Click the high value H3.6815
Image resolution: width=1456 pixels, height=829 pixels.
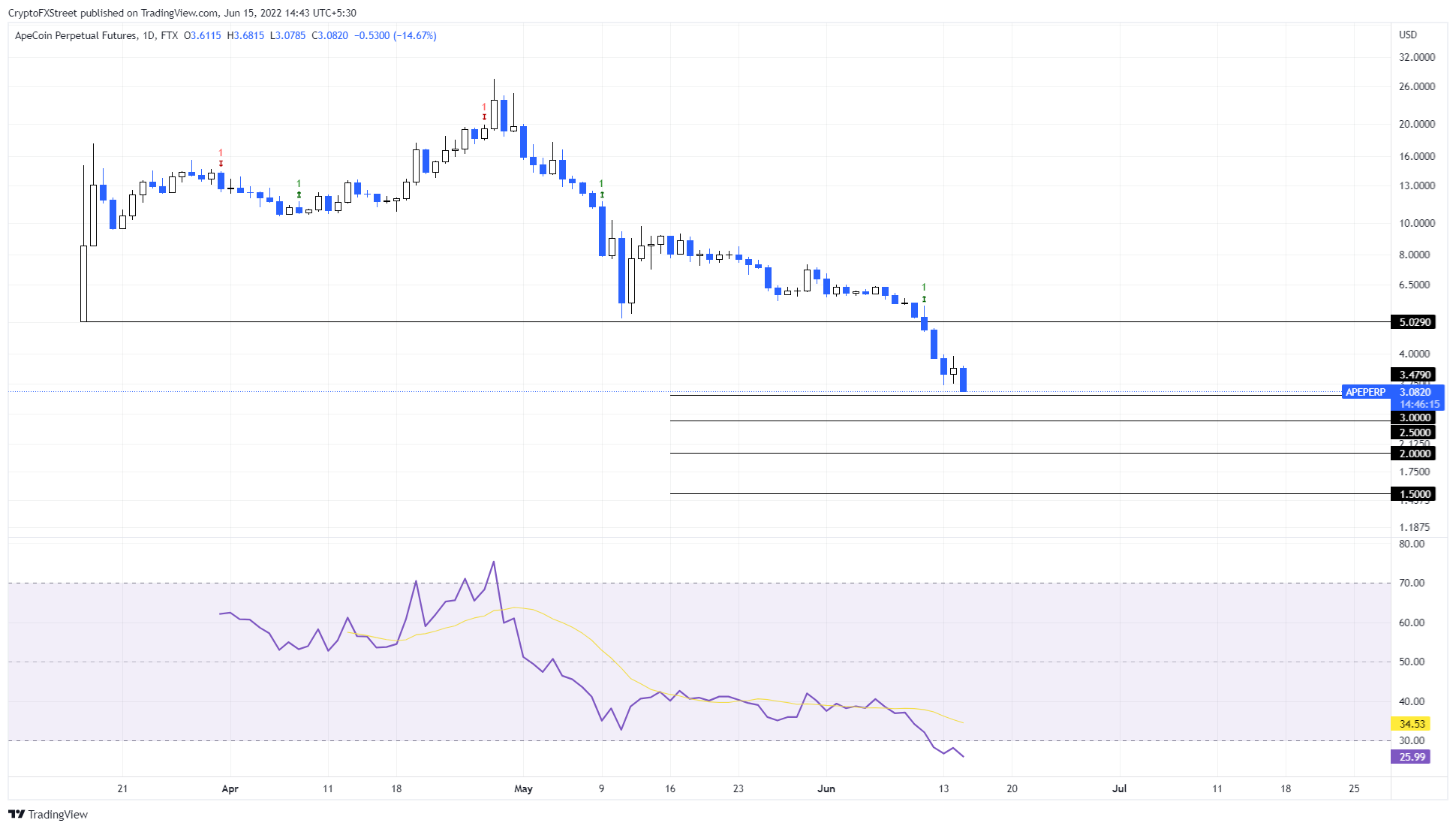pyautogui.click(x=245, y=35)
